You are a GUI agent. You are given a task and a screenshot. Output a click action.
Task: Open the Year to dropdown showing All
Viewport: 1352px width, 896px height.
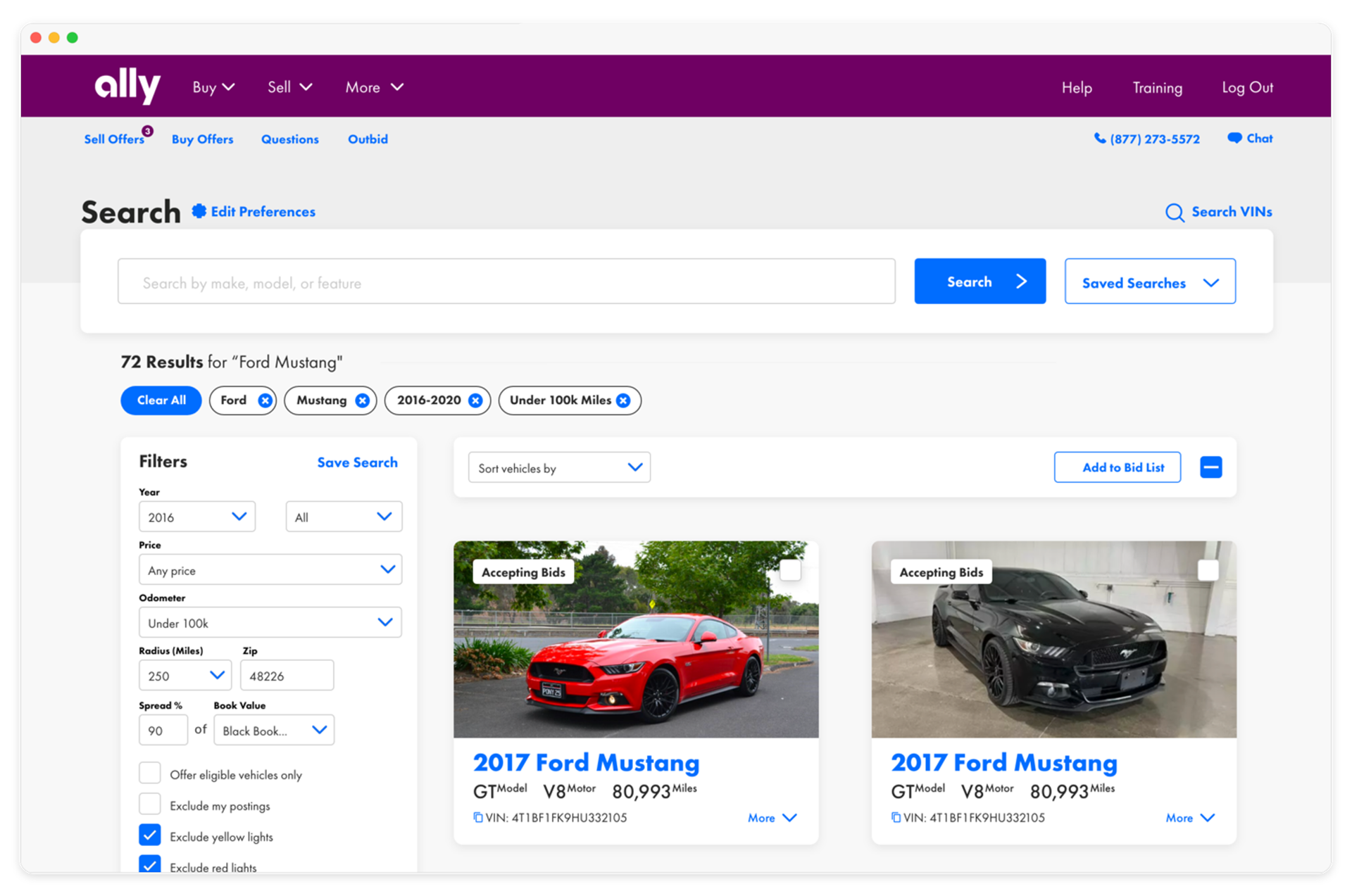click(x=344, y=517)
